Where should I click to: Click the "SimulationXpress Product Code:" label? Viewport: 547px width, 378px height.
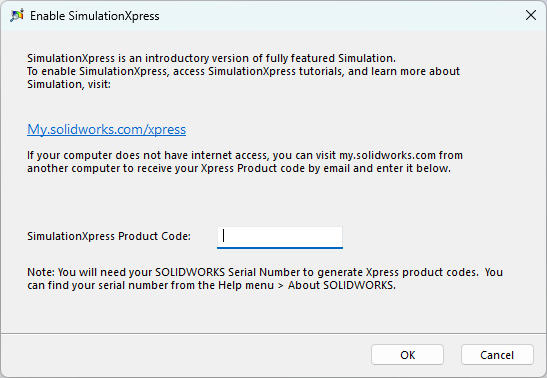(109, 236)
